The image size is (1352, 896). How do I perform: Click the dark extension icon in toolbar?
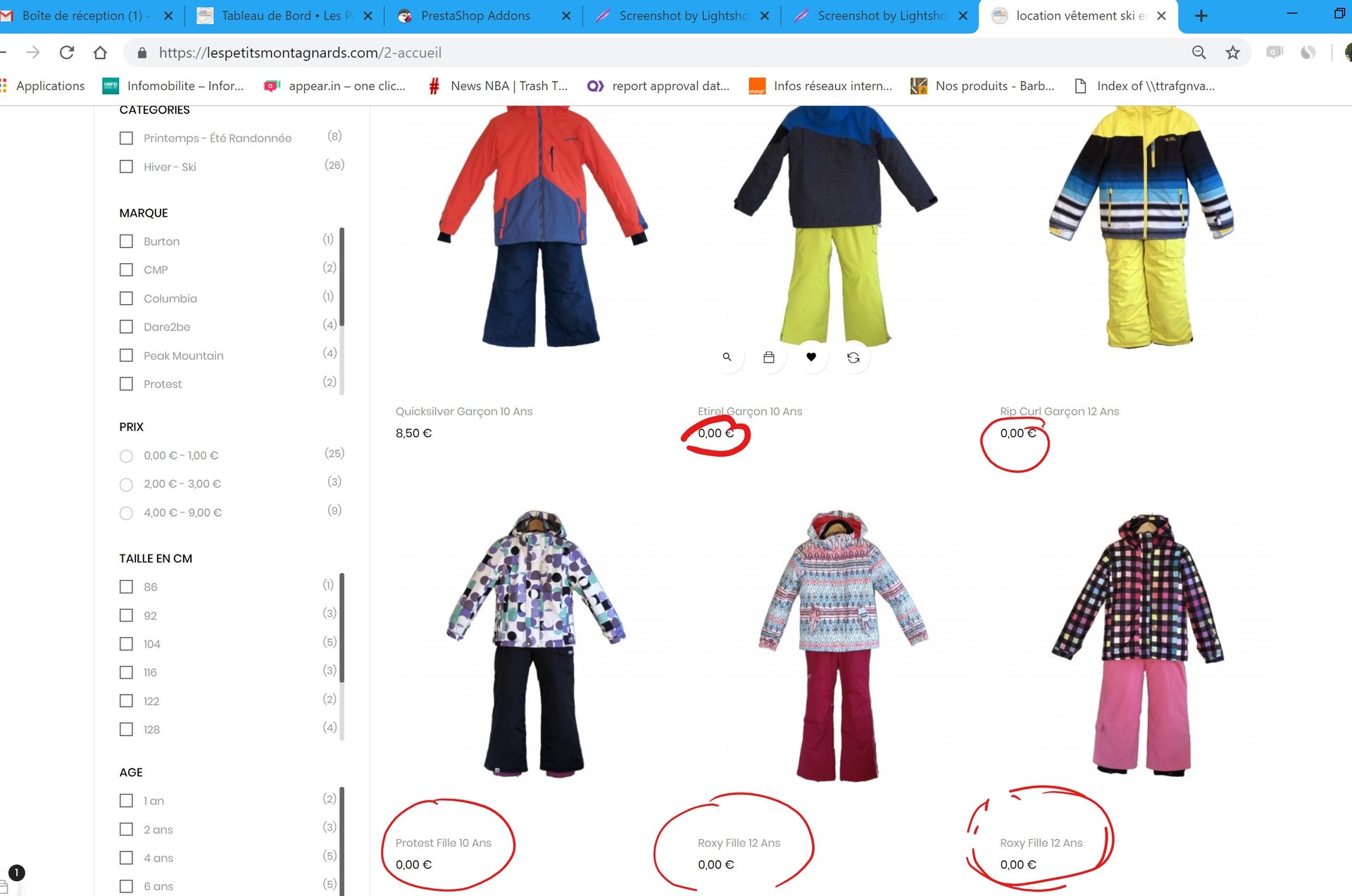pos(1308,52)
